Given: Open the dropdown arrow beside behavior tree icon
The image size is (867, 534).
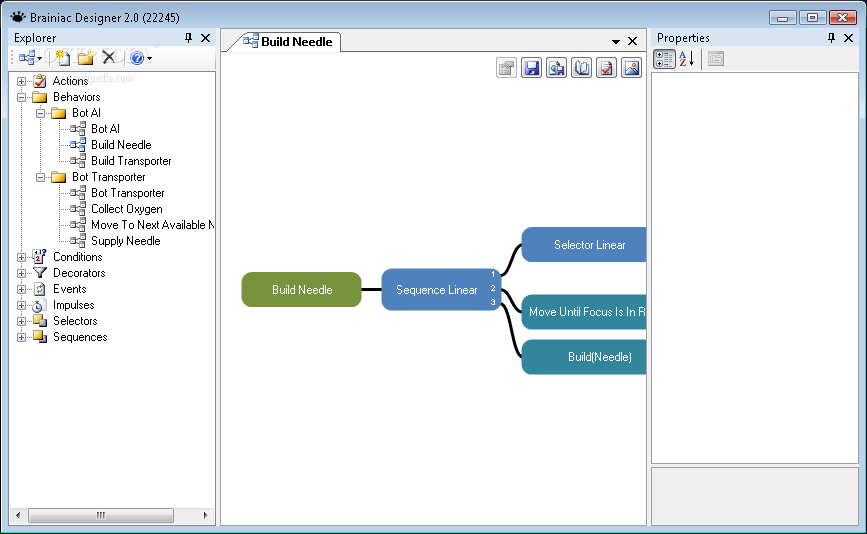Looking at the screenshot, I should (x=40, y=59).
